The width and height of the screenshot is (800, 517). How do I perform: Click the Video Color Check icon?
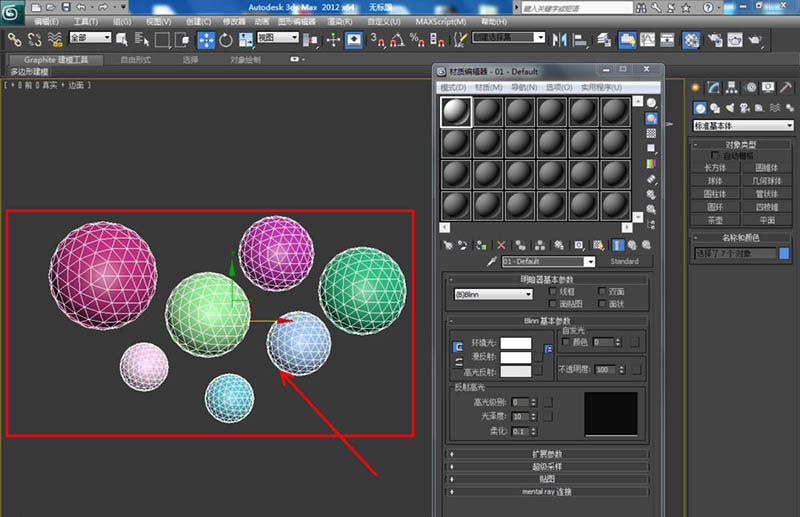[652, 163]
